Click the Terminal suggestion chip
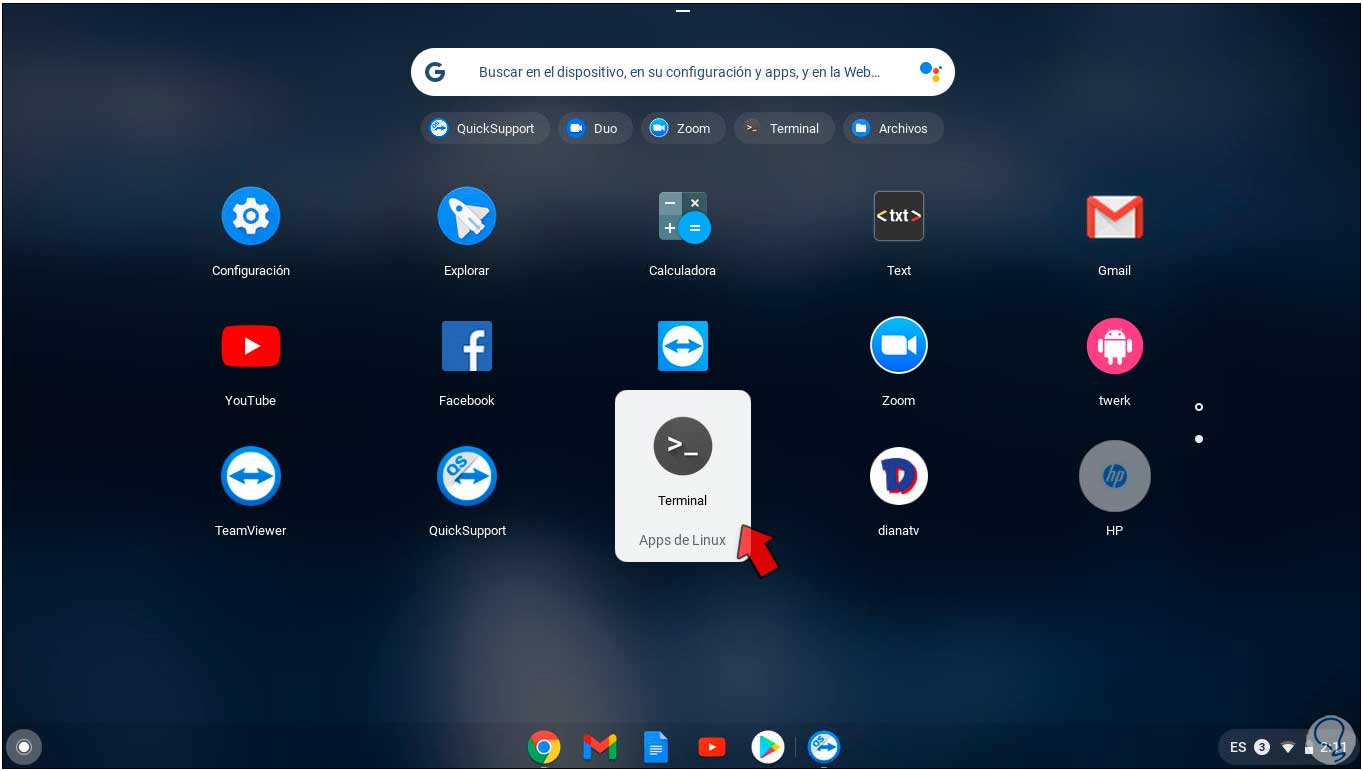This screenshot has height=771, width=1363. click(x=784, y=128)
